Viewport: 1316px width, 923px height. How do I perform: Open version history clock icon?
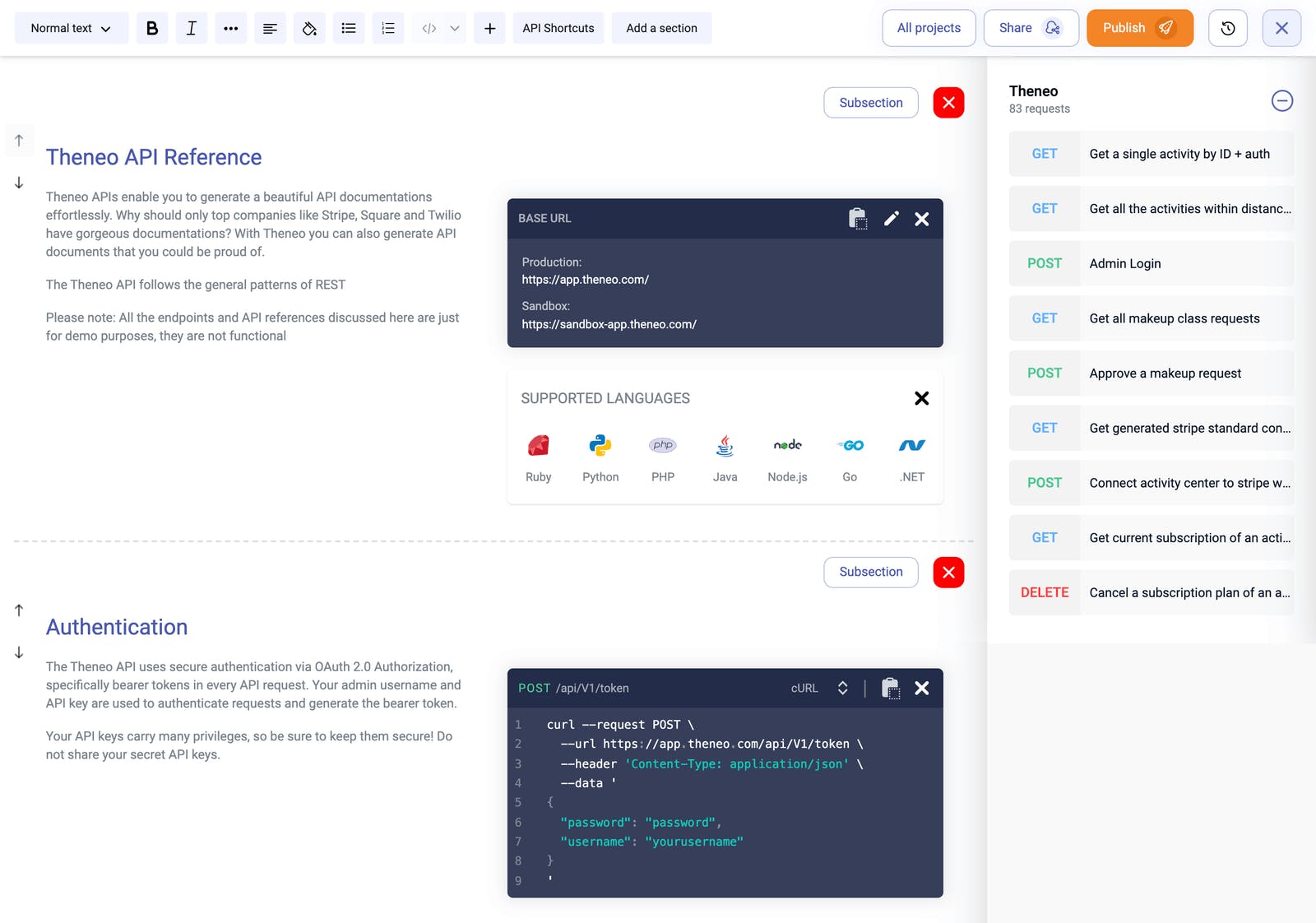pyautogui.click(x=1227, y=28)
